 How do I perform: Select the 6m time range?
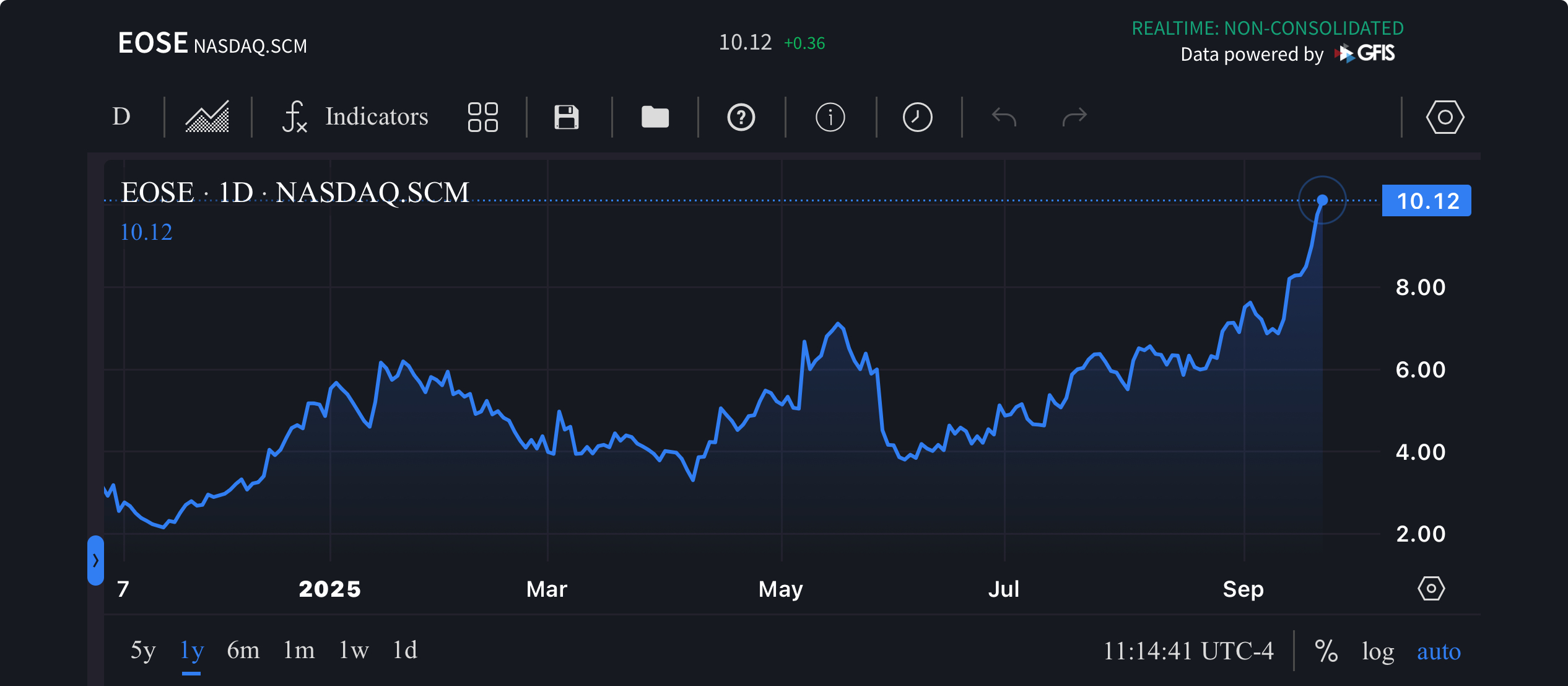tap(243, 651)
